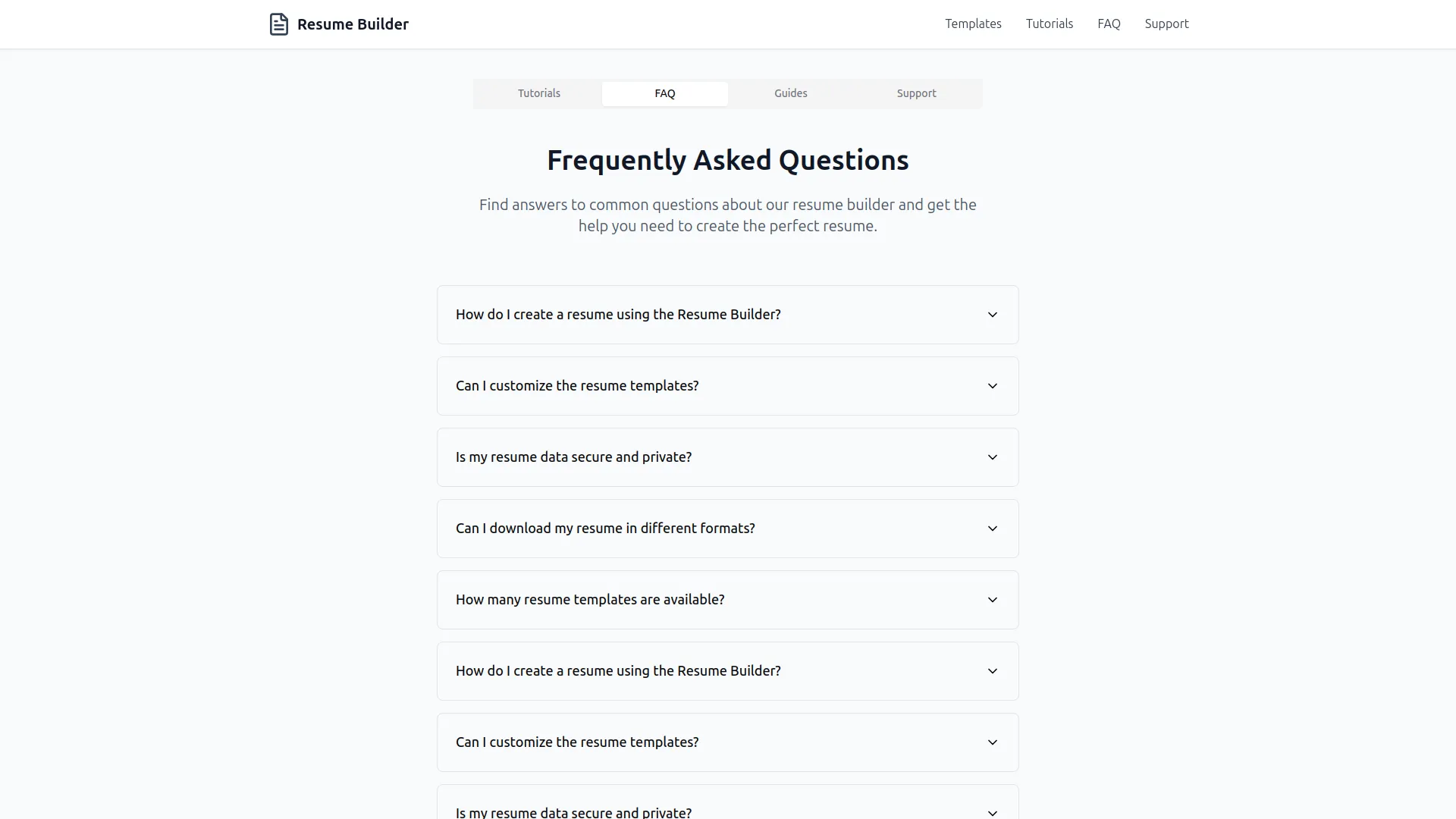
Task: Open Templates from the top navigation
Action: click(973, 24)
